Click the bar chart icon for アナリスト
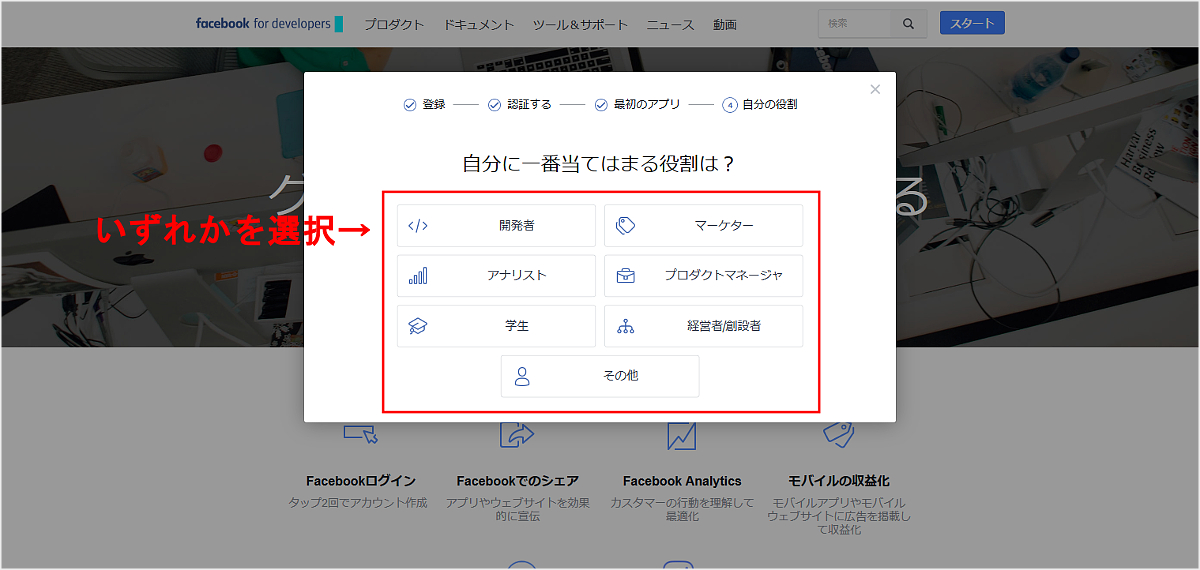 (418, 276)
